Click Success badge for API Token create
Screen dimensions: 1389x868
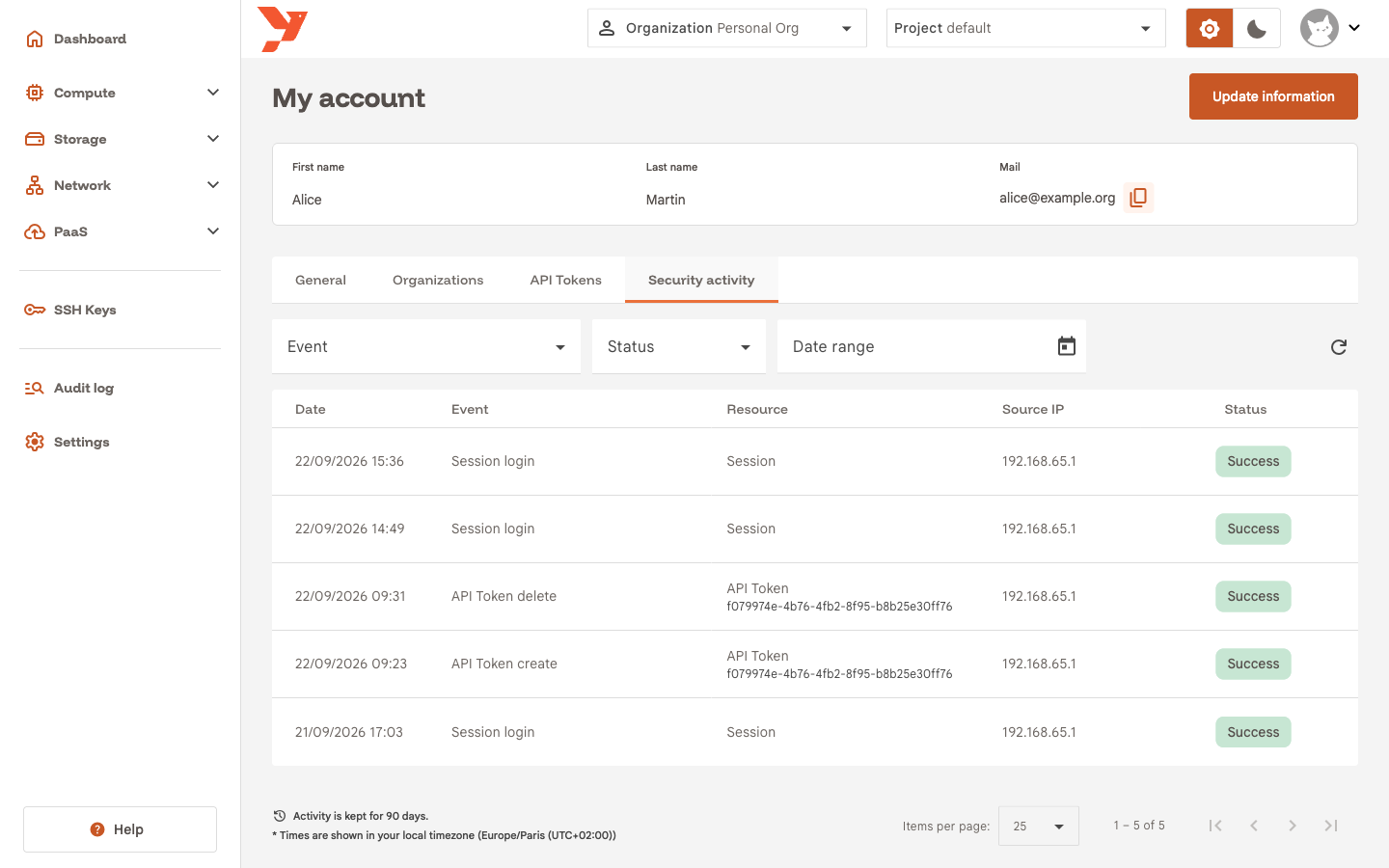coord(1253,664)
